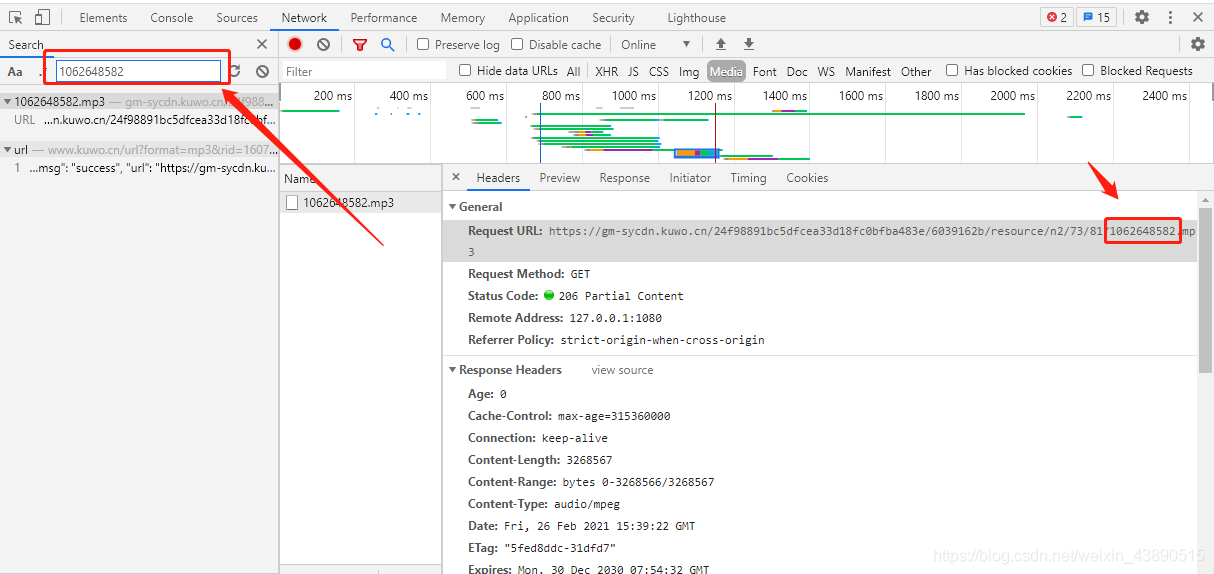Image resolution: width=1214 pixels, height=574 pixels.
Task: Collapse the url search result group
Action: click(8, 149)
